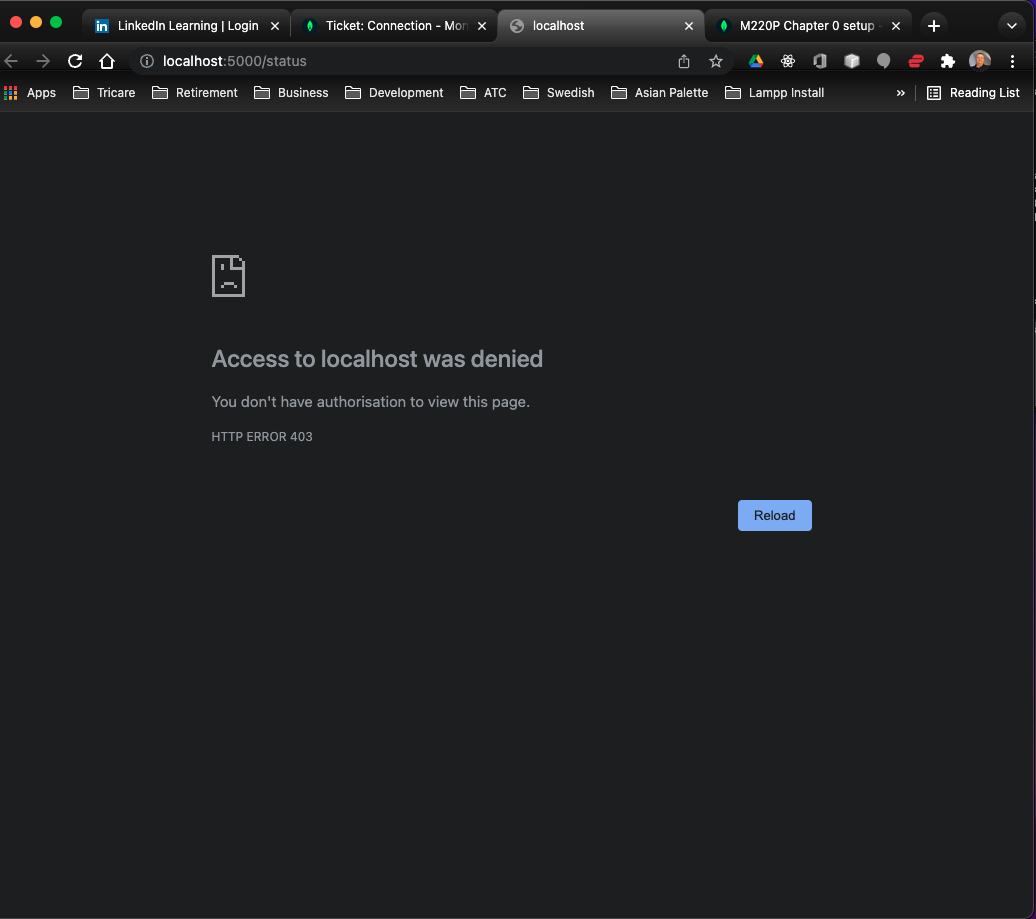
Task: Open the Extensions puzzle piece icon
Action: click(x=947, y=61)
